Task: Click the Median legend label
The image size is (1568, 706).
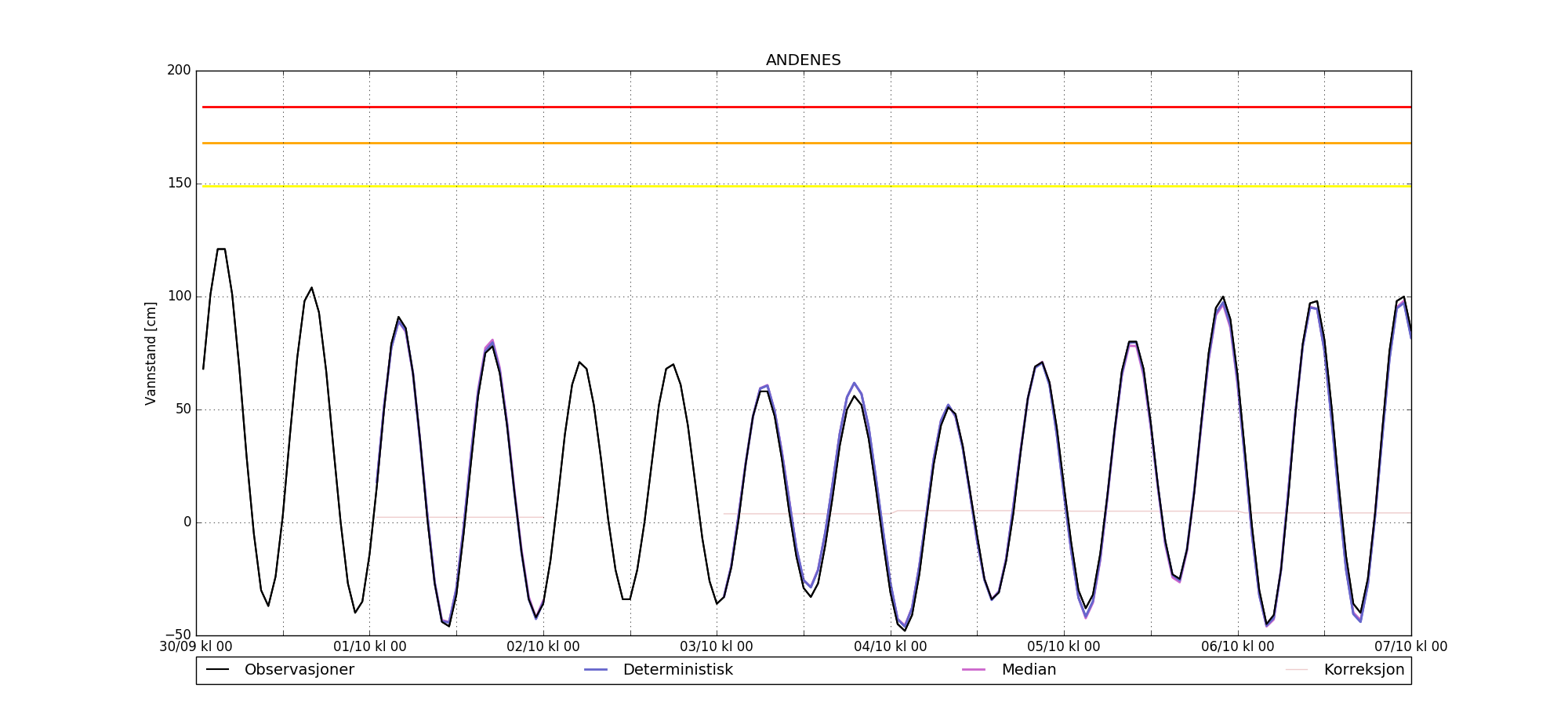Action: [x=1029, y=670]
